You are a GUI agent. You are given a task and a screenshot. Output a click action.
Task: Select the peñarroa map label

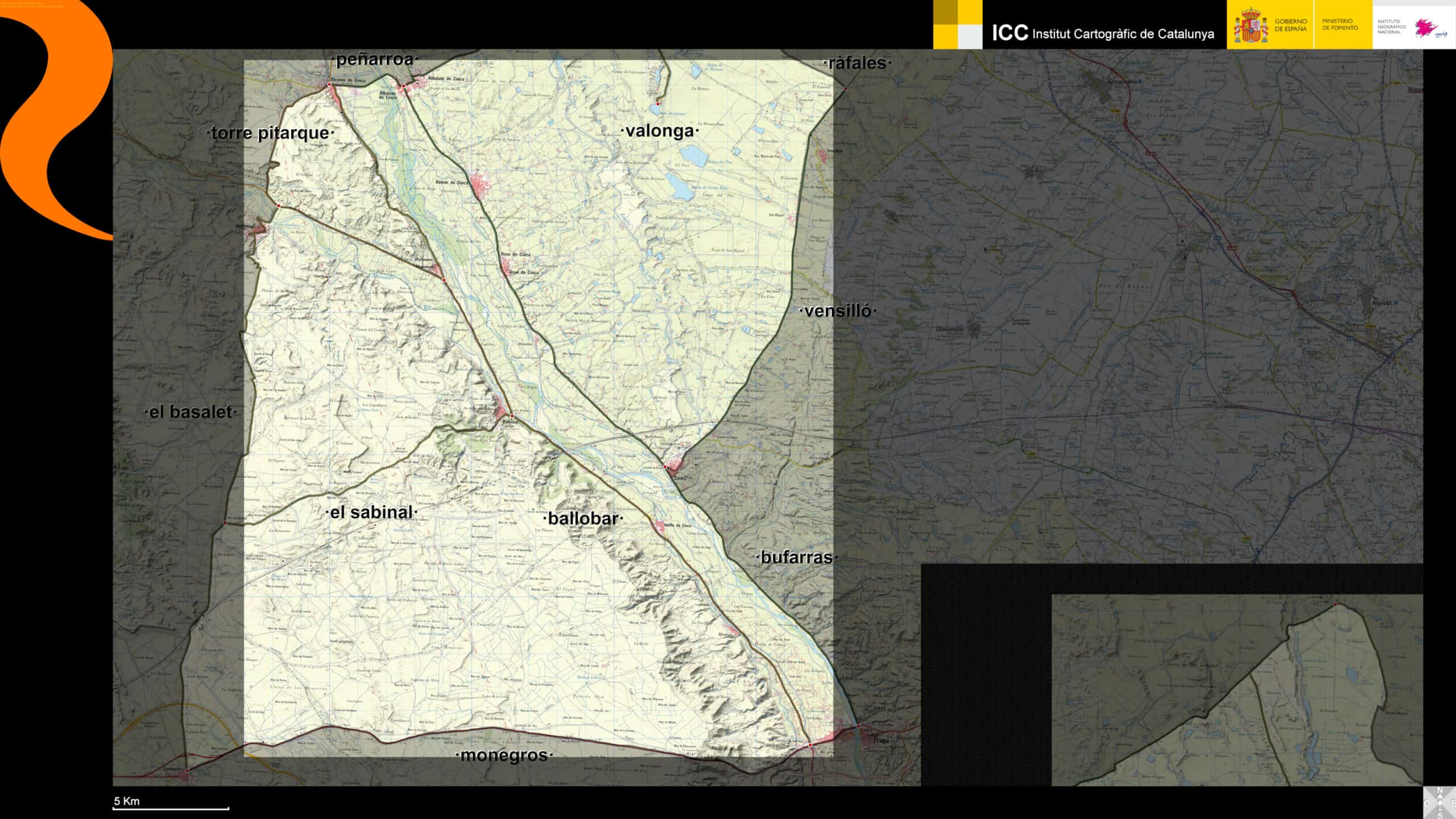pyautogui.click(x=375, y=59)
